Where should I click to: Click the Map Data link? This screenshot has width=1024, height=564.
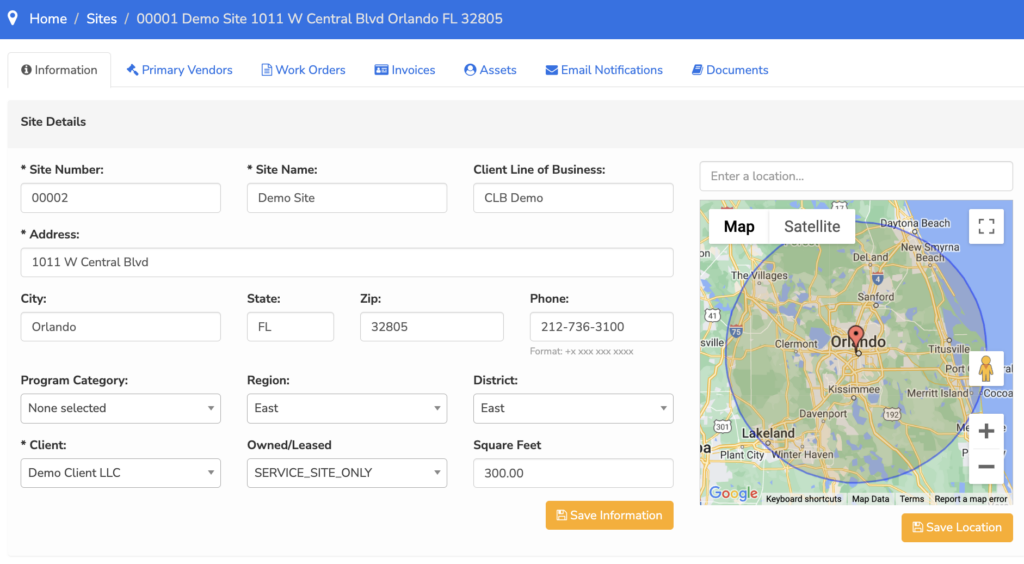[x=871, y=499]
